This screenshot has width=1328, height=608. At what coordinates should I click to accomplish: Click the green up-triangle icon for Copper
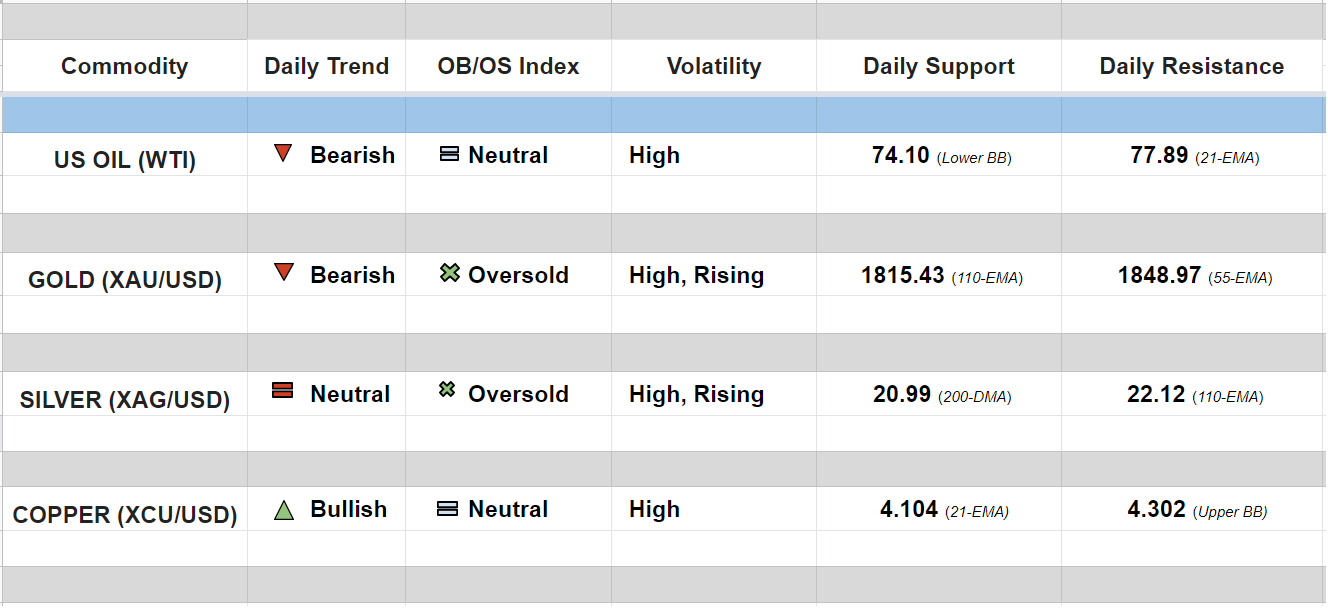[x=283, y=511]
